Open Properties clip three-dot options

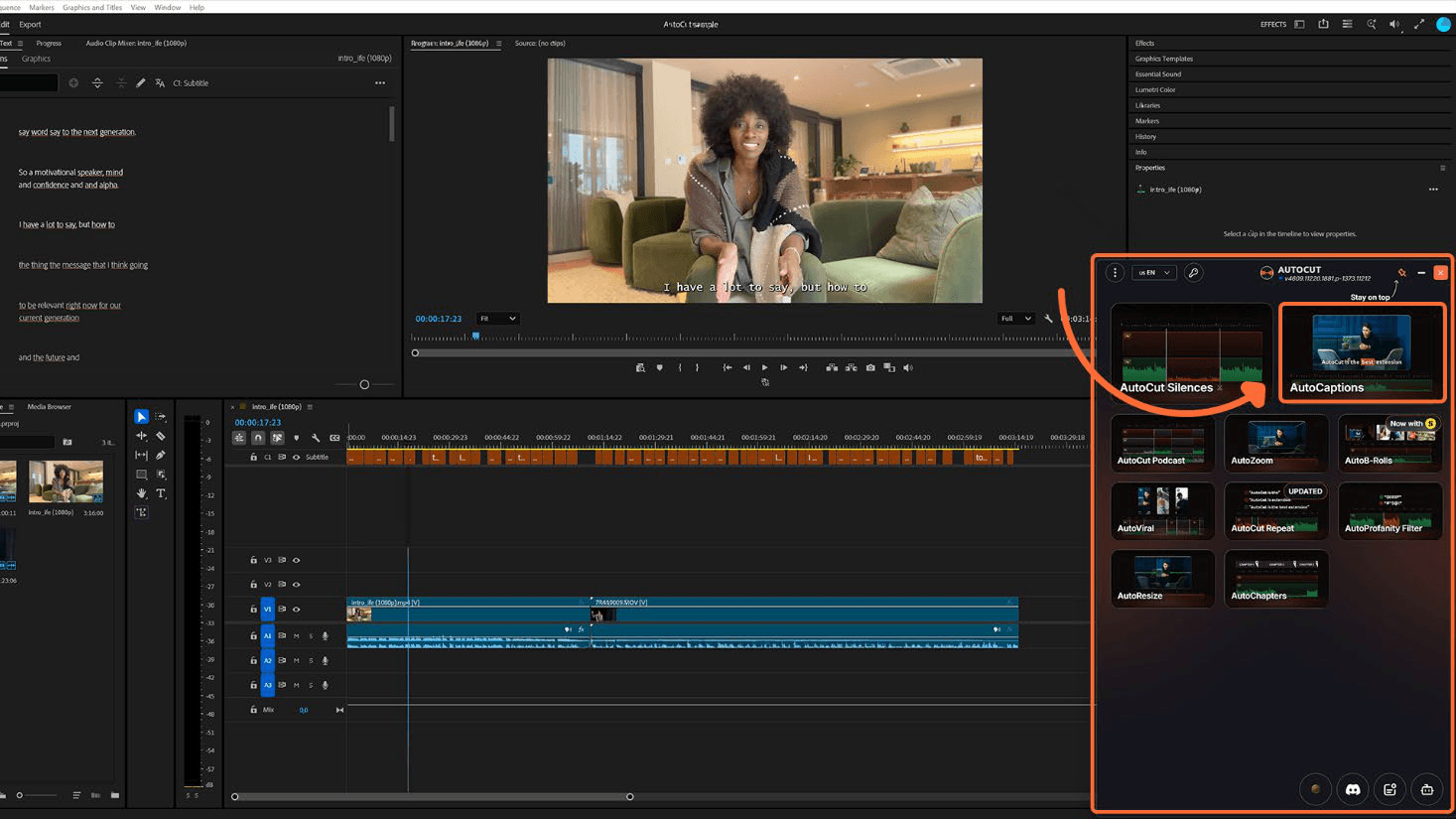(1433, 190)
